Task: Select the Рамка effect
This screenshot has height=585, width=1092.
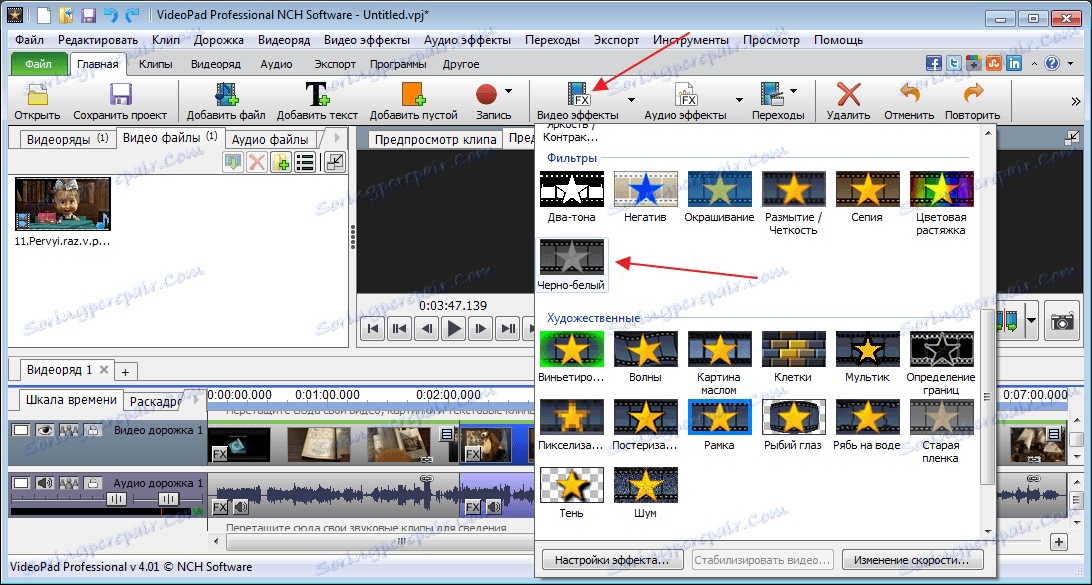Action: point(719,425)
